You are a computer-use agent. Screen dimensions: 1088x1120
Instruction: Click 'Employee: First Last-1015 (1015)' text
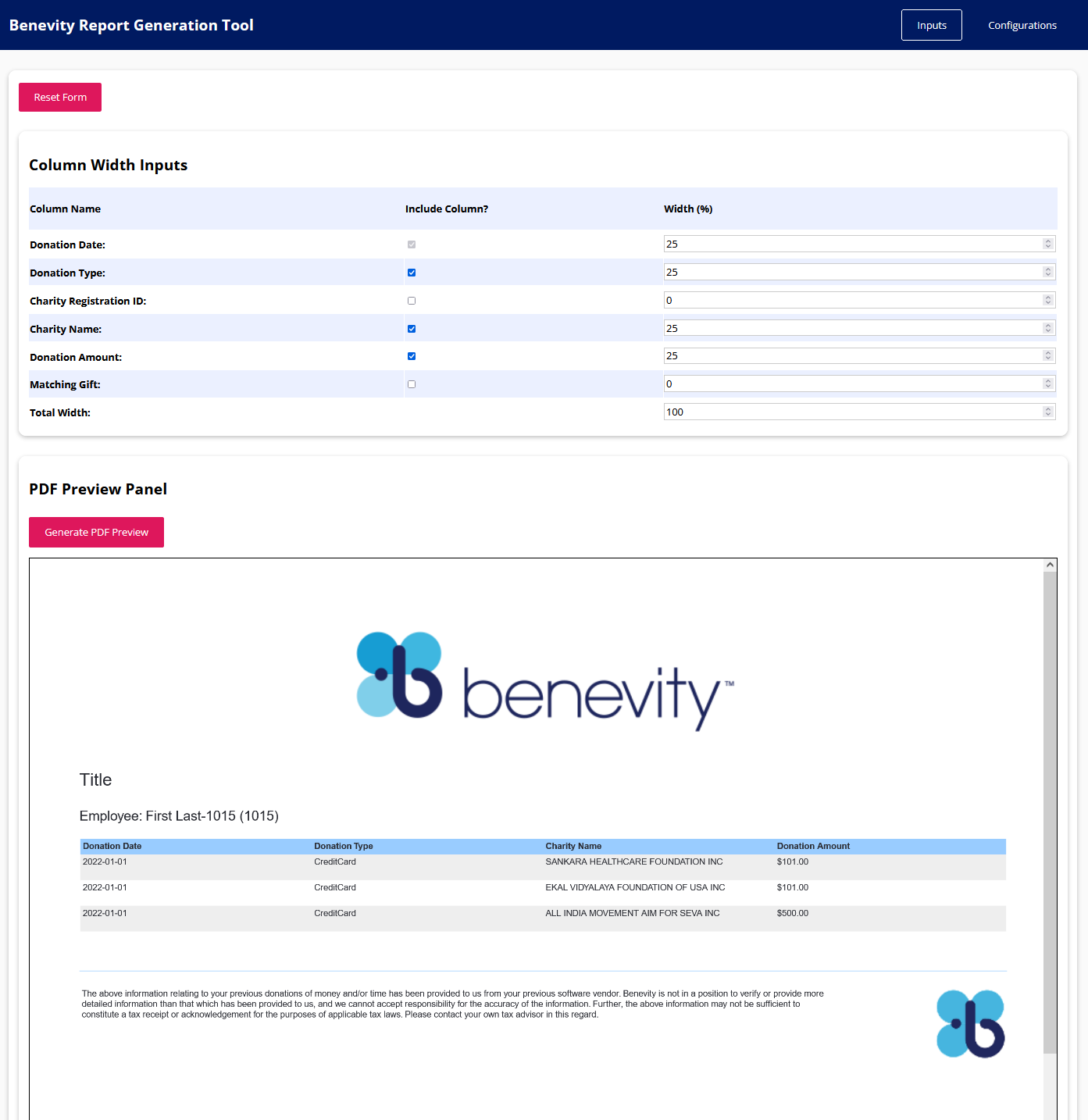(179, 816)
